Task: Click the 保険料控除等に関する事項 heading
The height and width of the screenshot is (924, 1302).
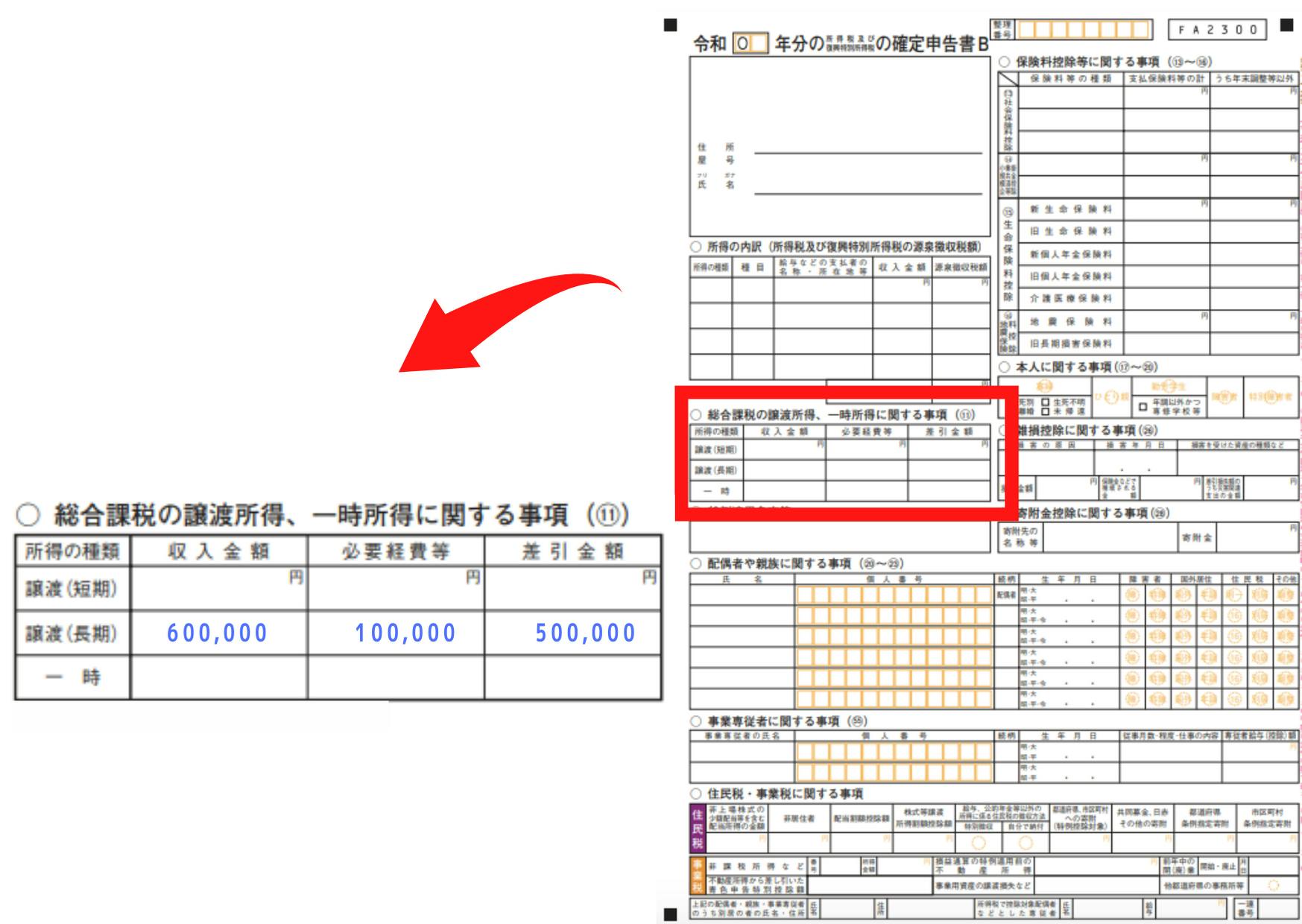Action: [x=1105, y=62]
